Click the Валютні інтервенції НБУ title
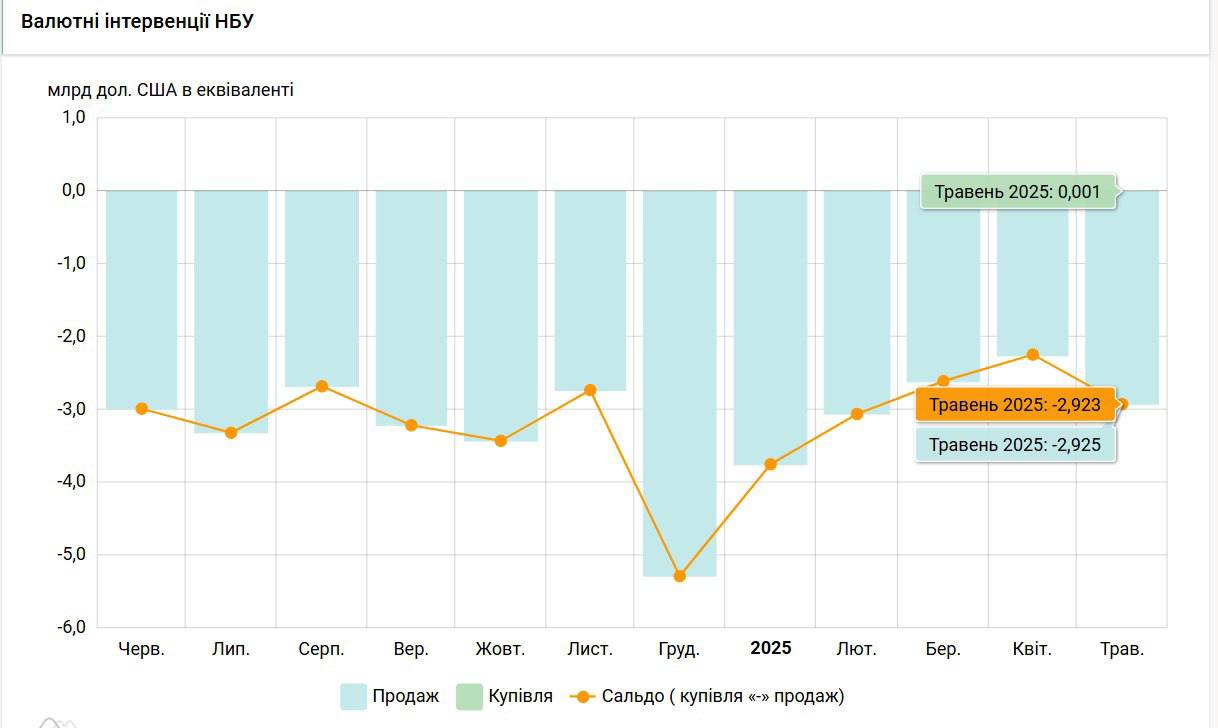The height and width of the screenshot is (728, 1218). coord(138,21)
